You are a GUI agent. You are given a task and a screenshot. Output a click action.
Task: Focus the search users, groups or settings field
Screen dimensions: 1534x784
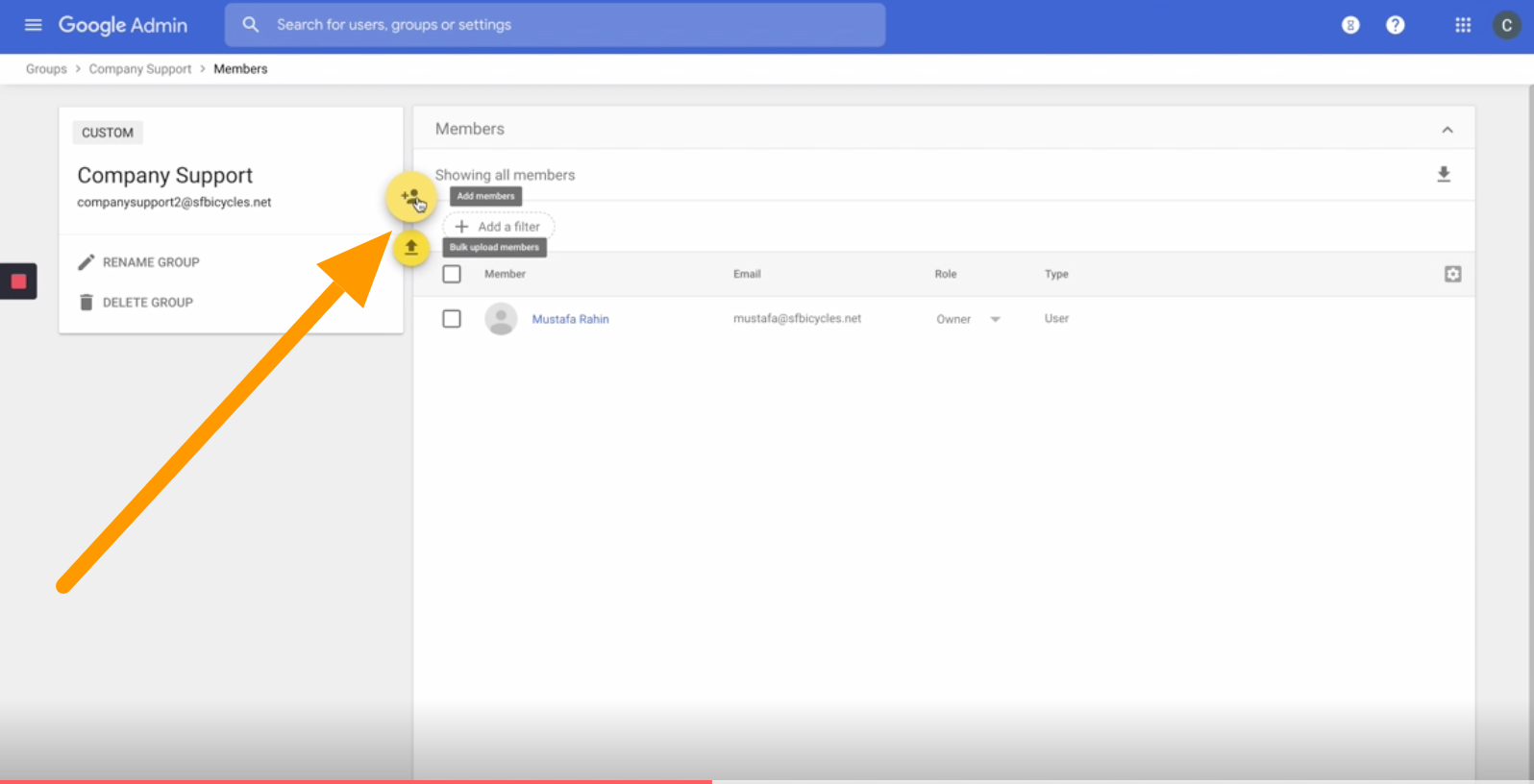(555, 25)
